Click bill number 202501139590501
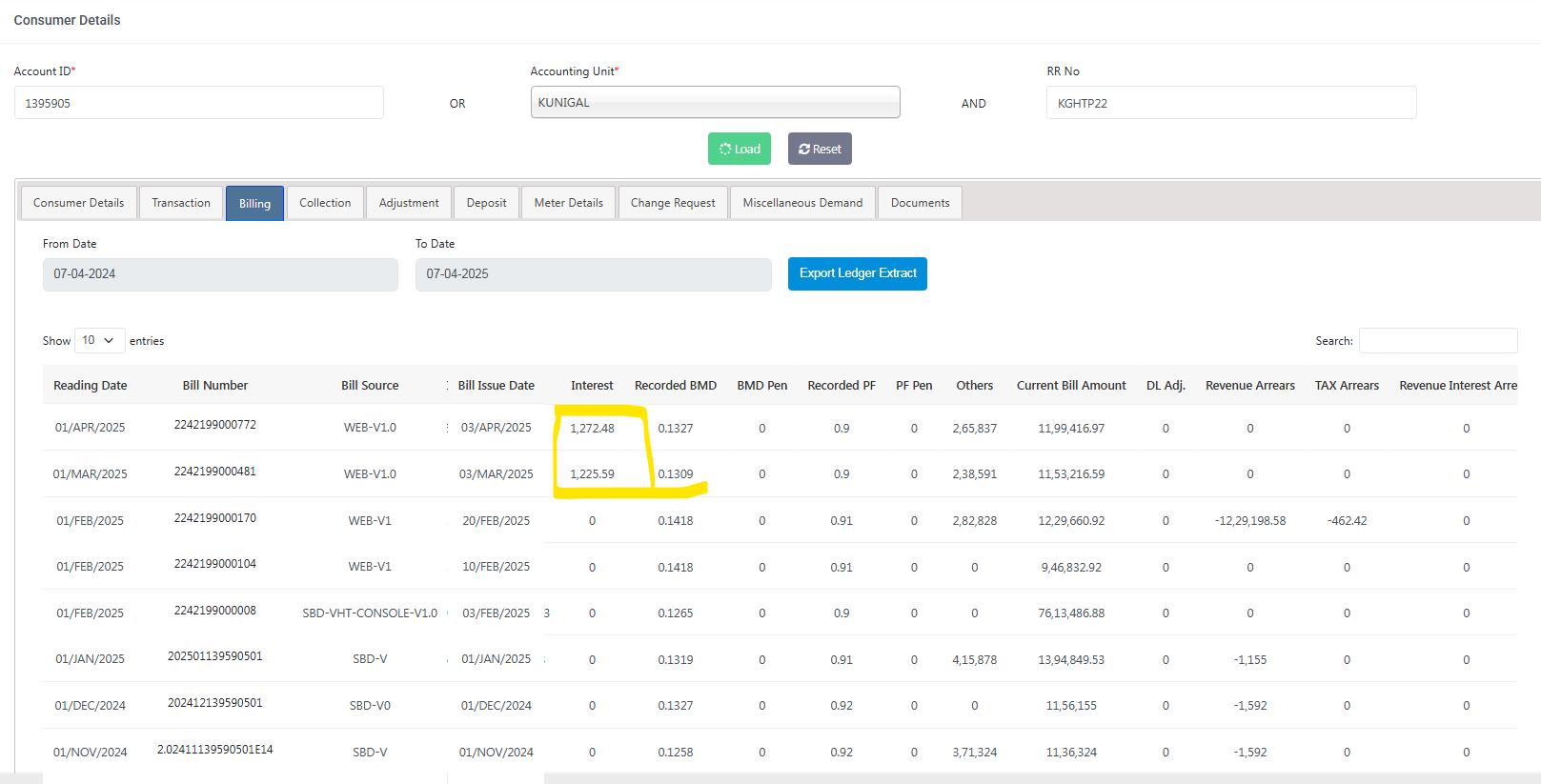 (x=215, y=656)
